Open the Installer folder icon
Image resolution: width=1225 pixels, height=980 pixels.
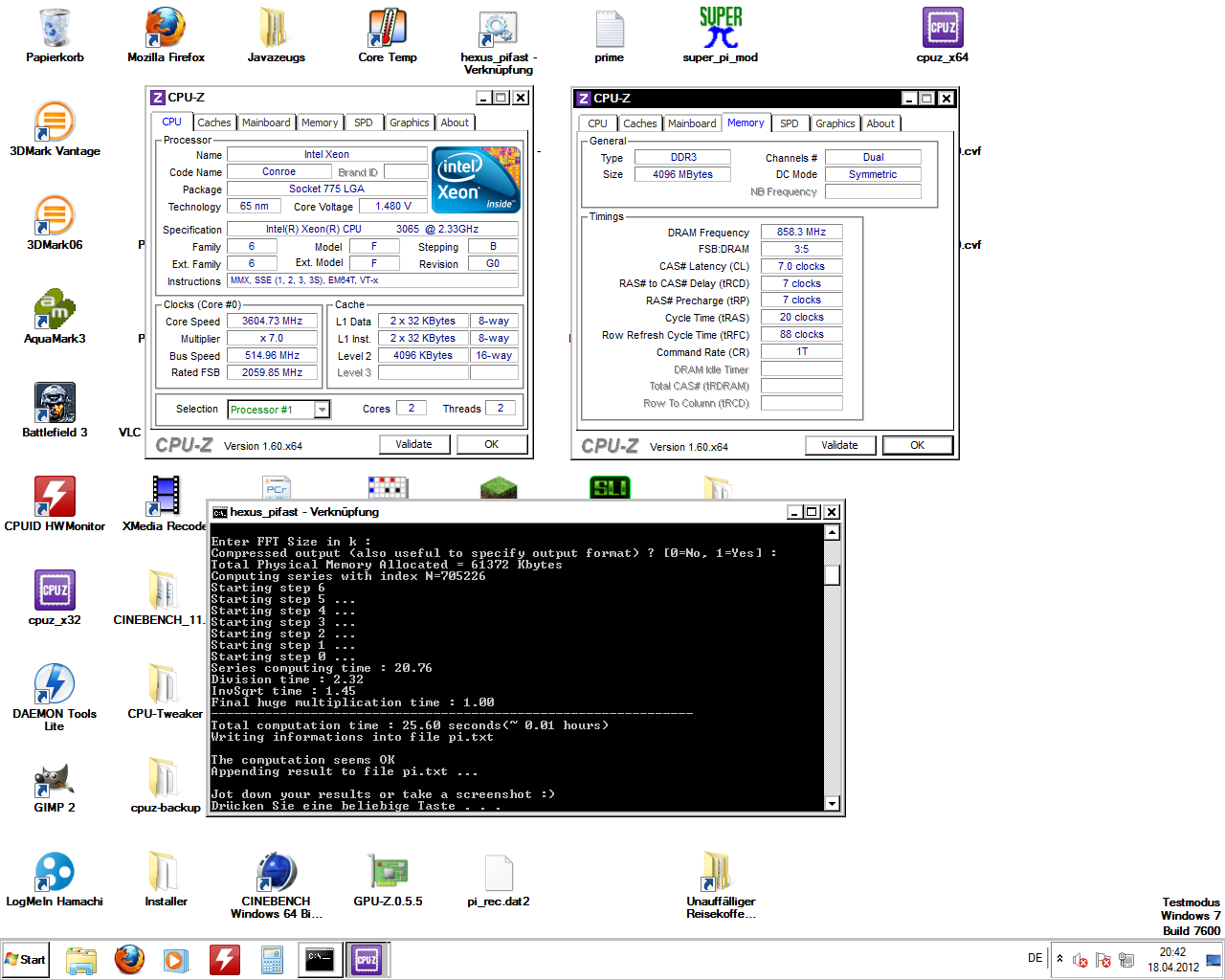[x=166, y=880]
